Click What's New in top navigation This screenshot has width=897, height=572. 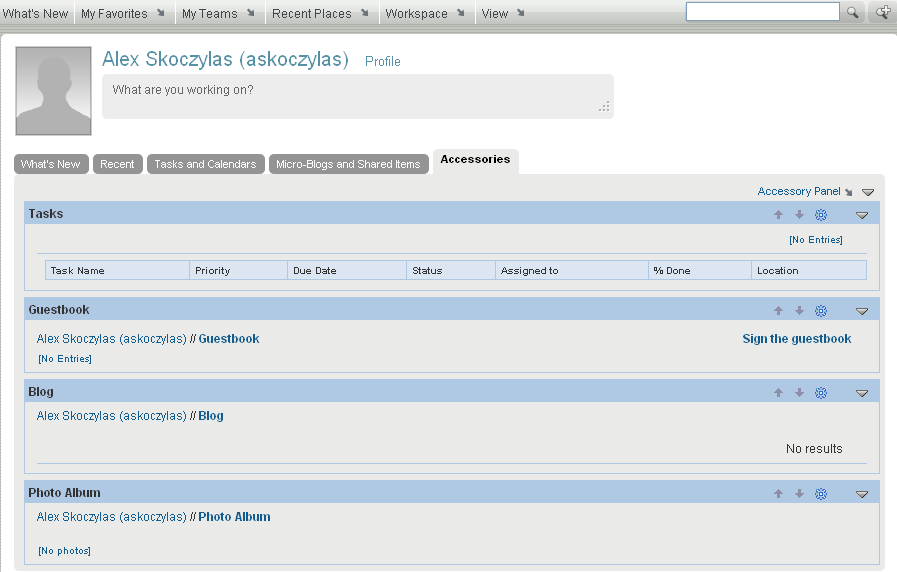(35, 13)
